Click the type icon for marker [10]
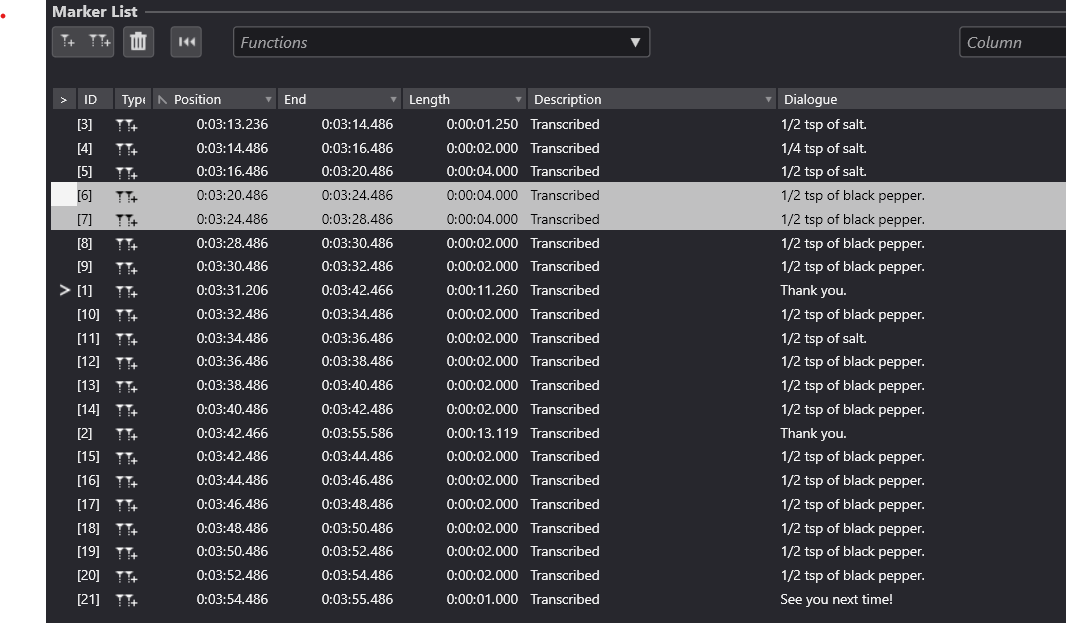 click(127, 315)
